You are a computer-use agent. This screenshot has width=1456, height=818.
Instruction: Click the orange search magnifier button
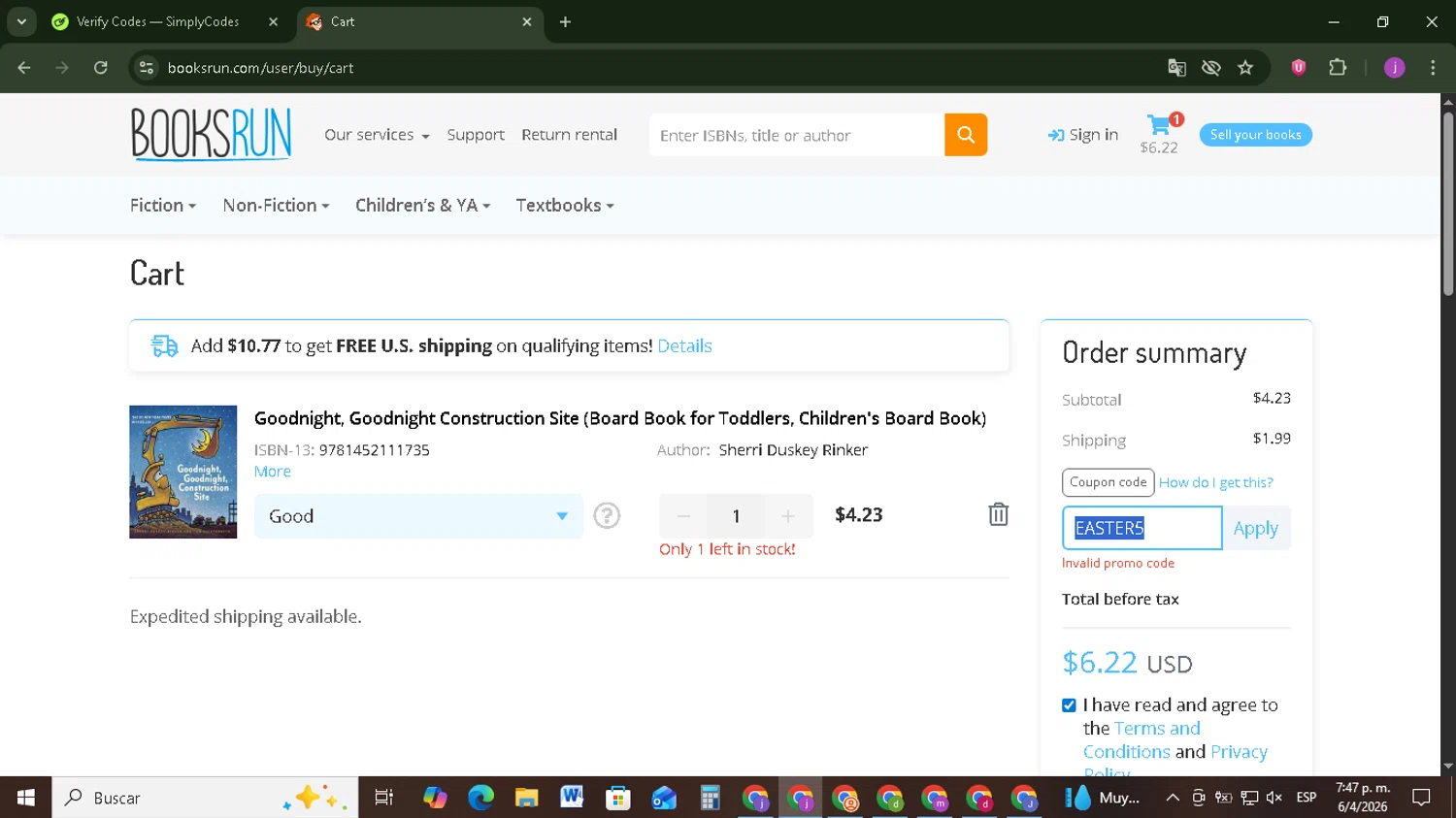pos(966,135)
